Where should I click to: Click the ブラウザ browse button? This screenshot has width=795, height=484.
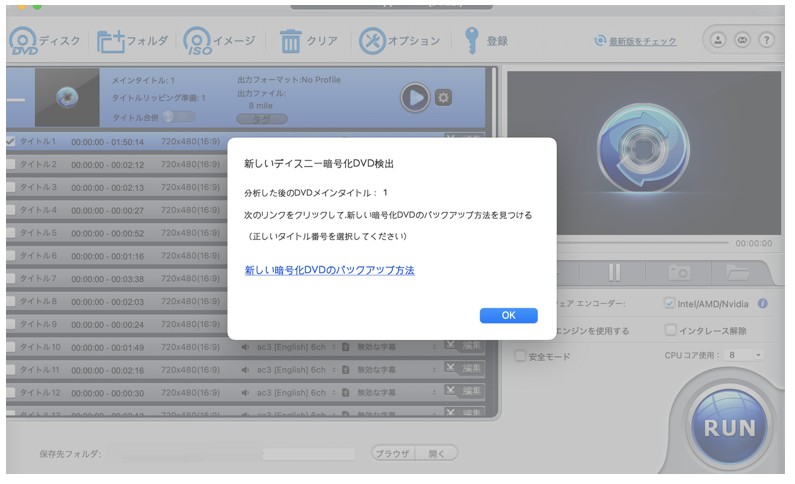(393, 453)
